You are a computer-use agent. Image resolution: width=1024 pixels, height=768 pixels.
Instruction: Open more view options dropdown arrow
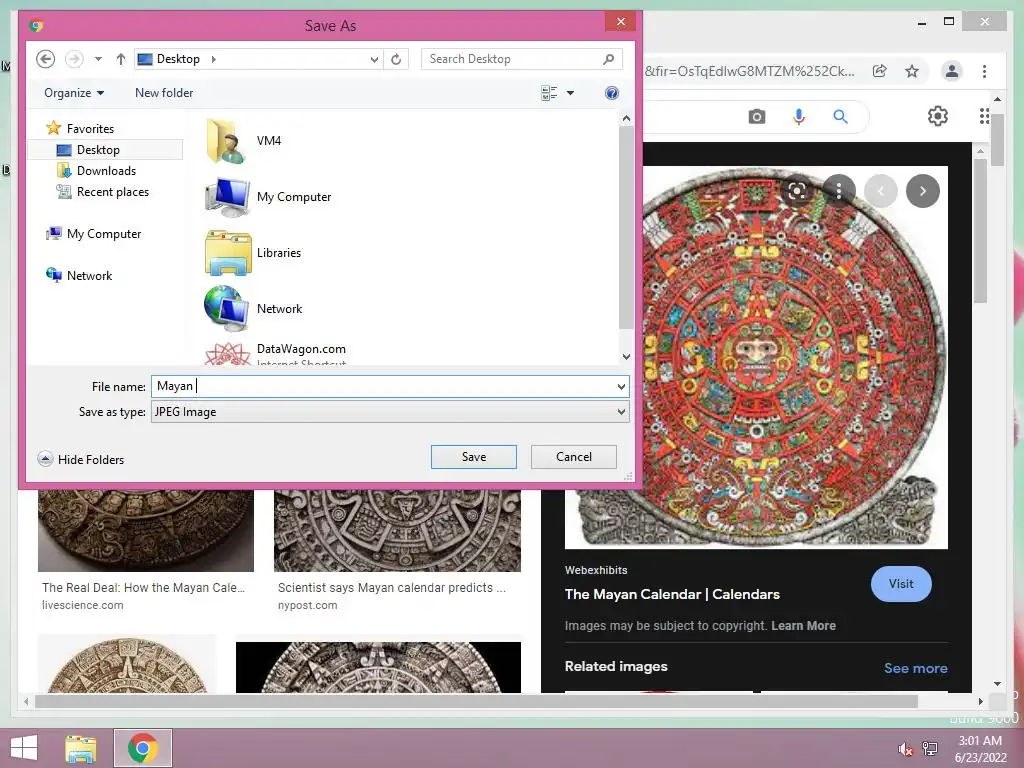(570, 93)
